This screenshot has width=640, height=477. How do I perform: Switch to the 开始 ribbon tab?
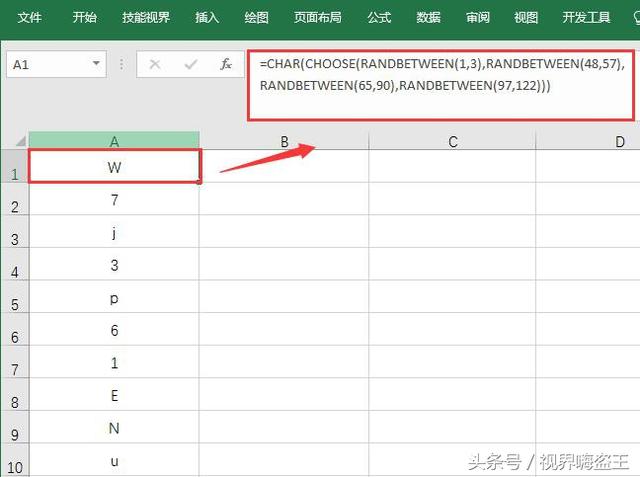(84, 17)
